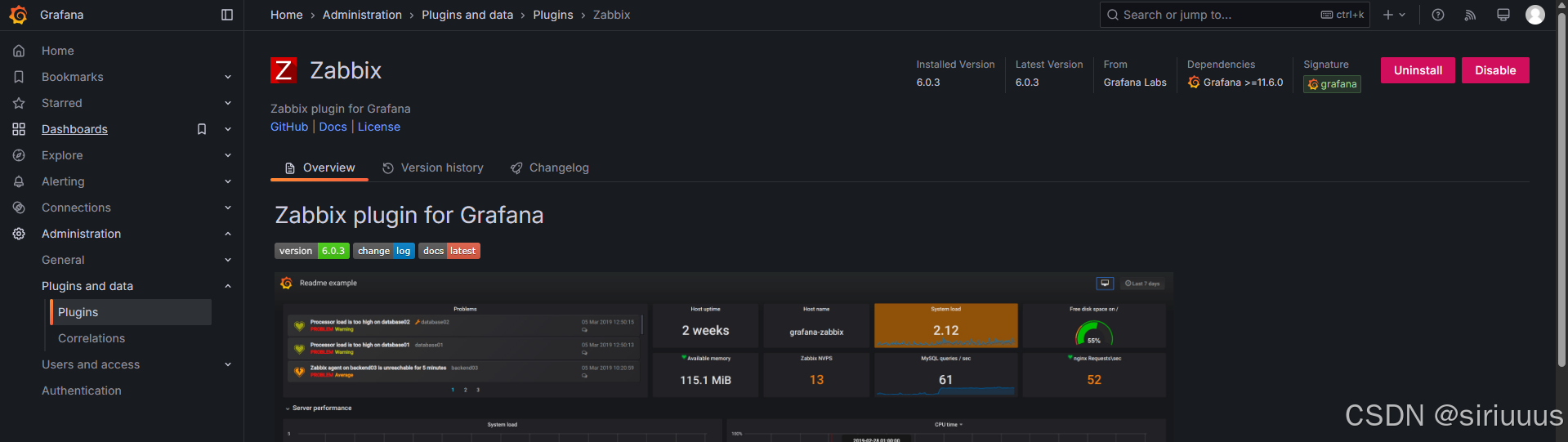Screen dimensions: 1568x442
Task: Click the Disable button
Action: point(1495,70)
